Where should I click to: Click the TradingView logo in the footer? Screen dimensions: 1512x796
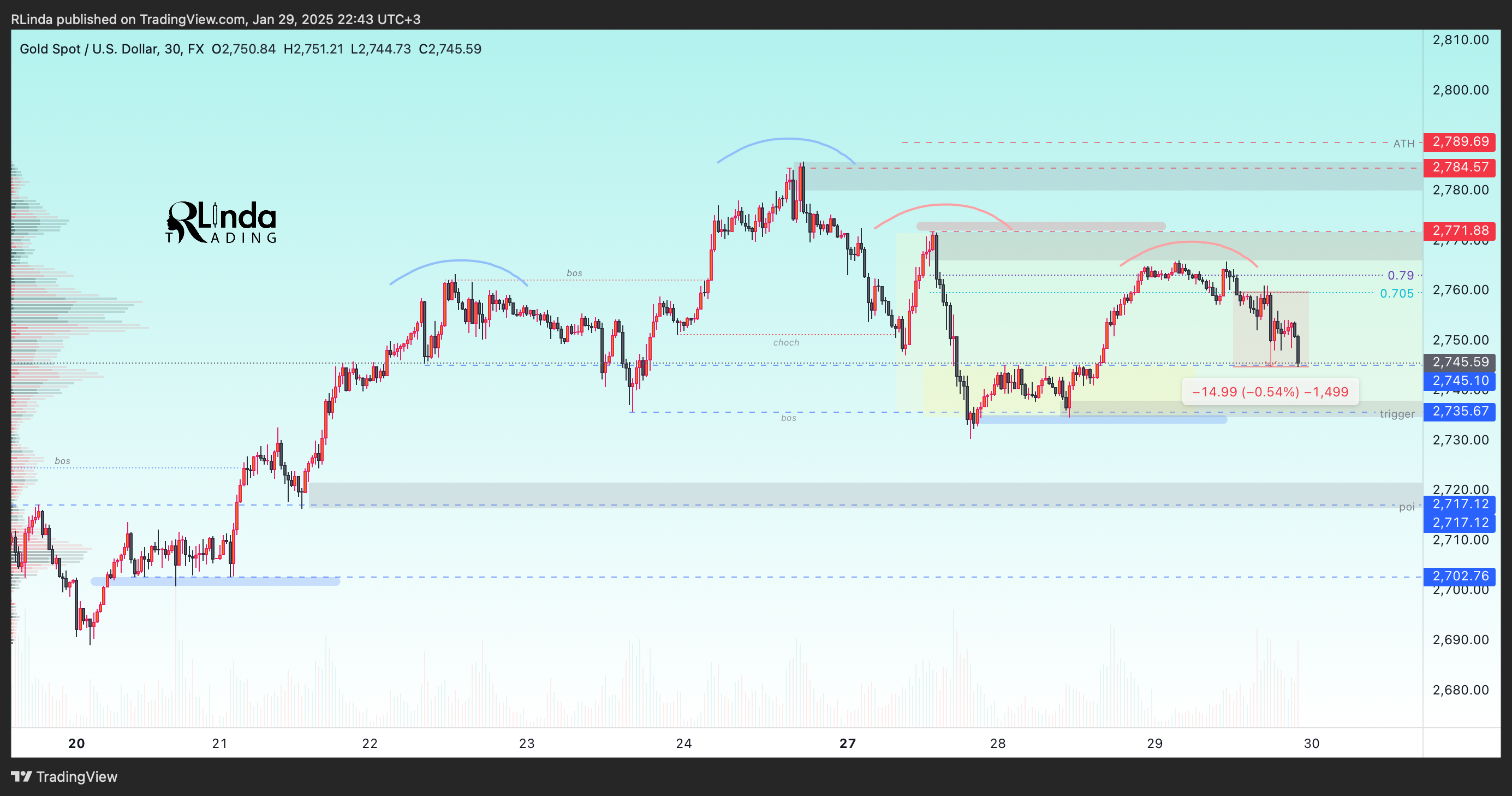64,777
